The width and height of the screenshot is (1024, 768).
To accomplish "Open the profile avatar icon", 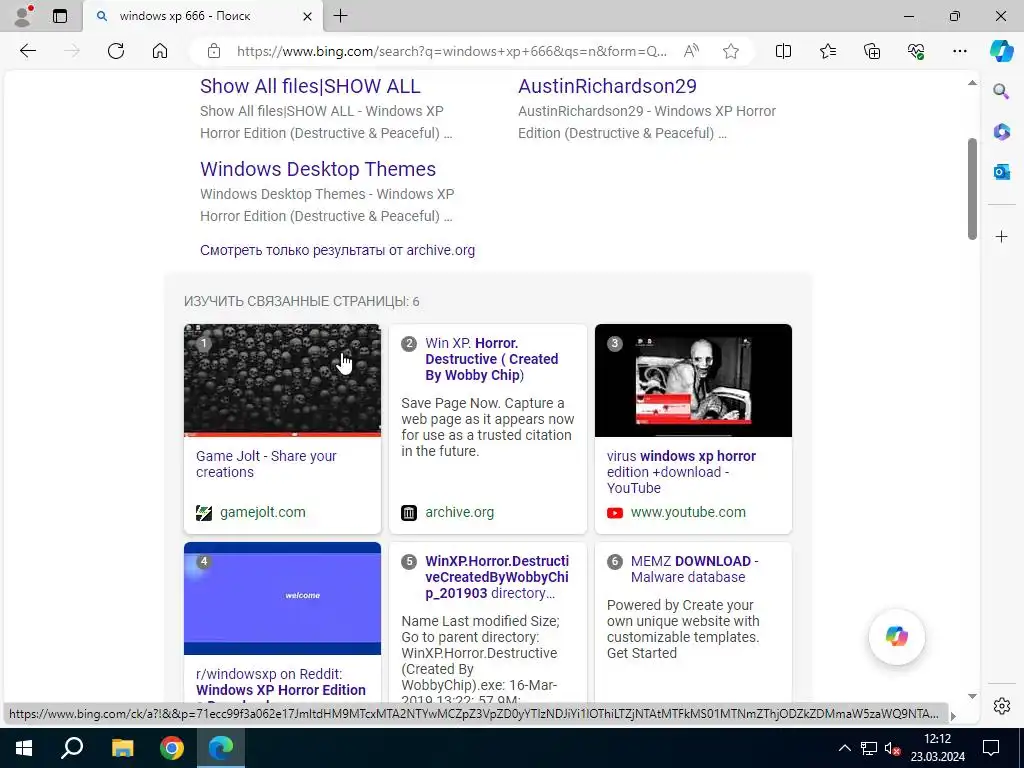I will (23, 16).
